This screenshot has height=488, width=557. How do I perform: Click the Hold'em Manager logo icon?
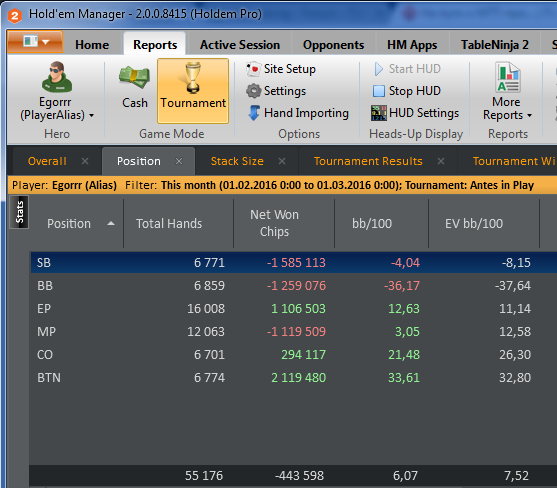click(x=15, y=15)
